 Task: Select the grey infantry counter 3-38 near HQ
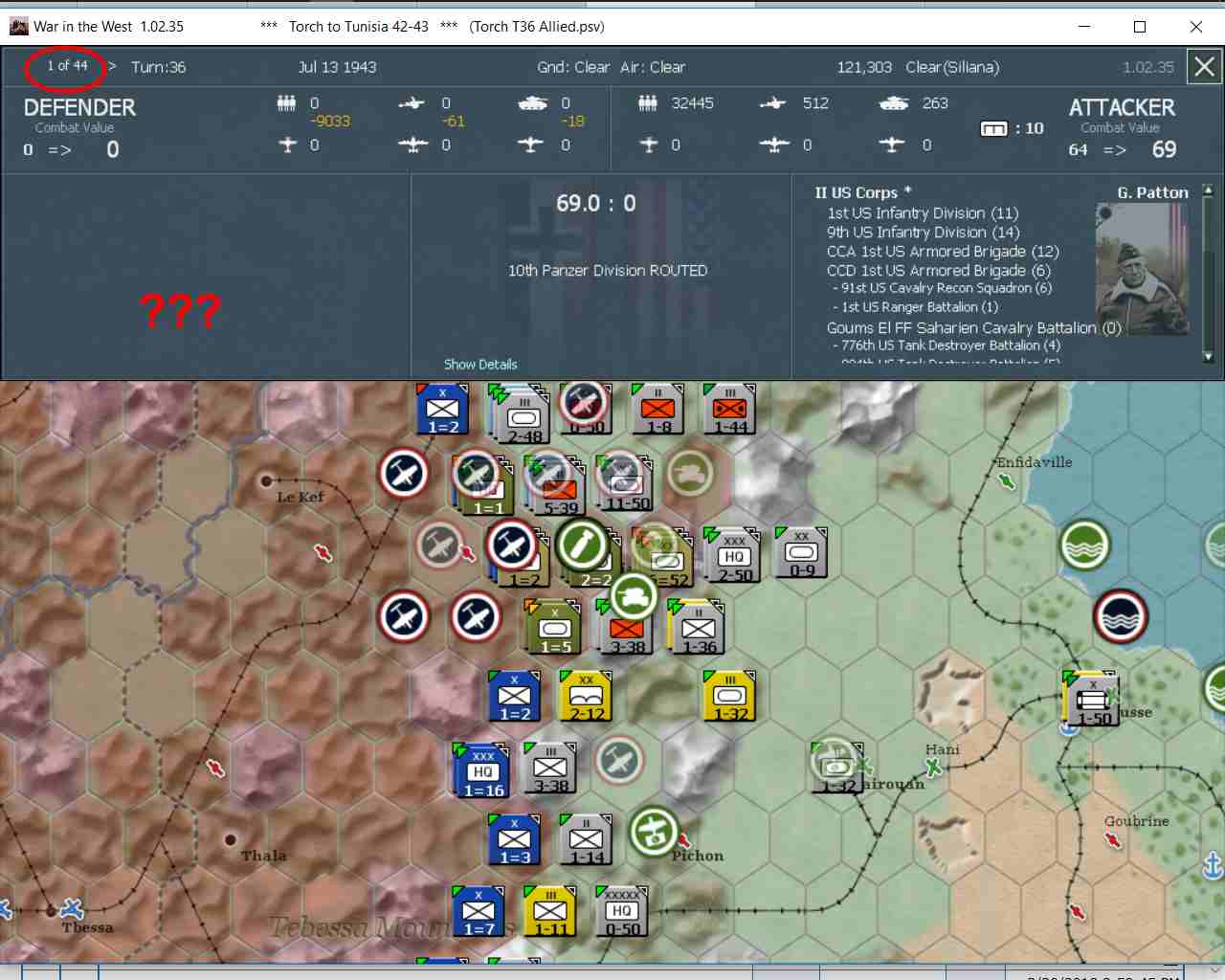[x=550, y=768]
